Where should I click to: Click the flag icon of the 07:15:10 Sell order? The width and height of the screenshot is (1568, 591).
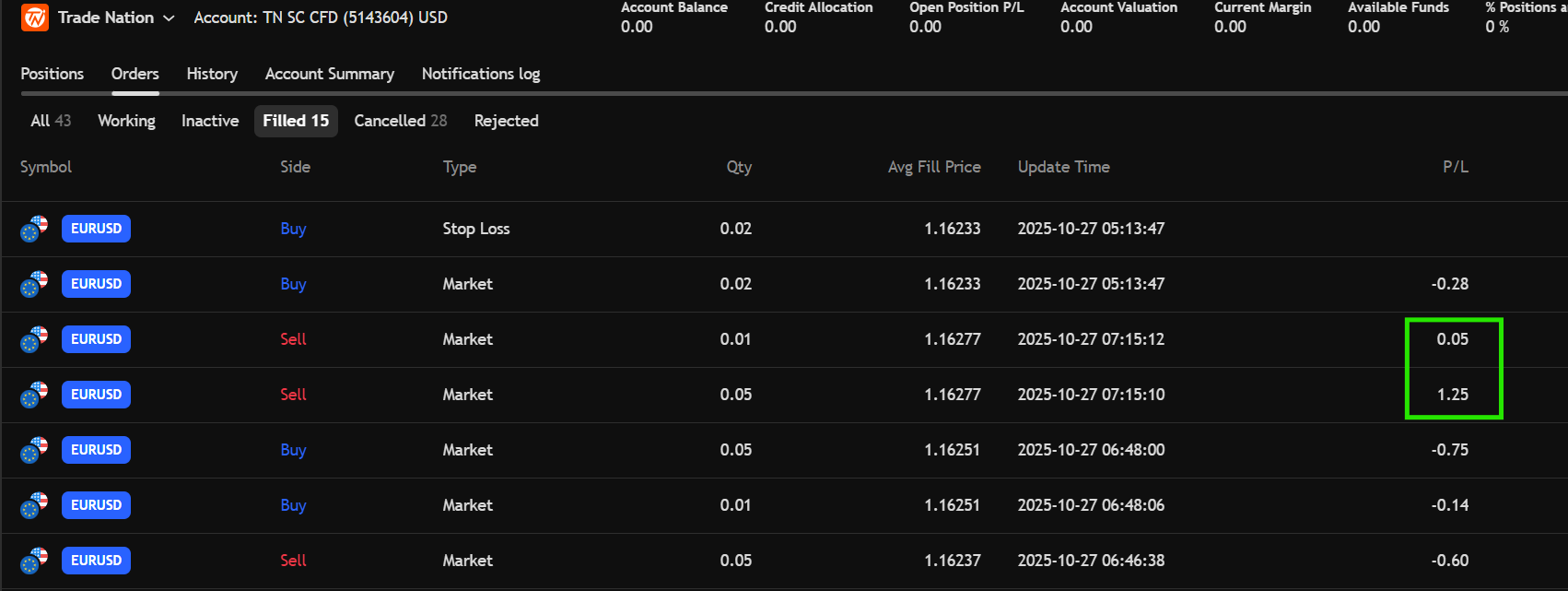coord(34,395)
